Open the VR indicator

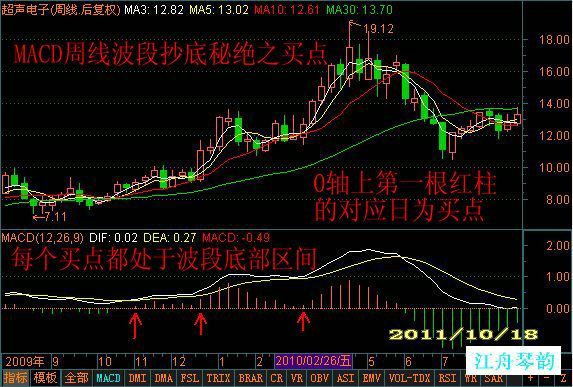click(x=296, y=377)
